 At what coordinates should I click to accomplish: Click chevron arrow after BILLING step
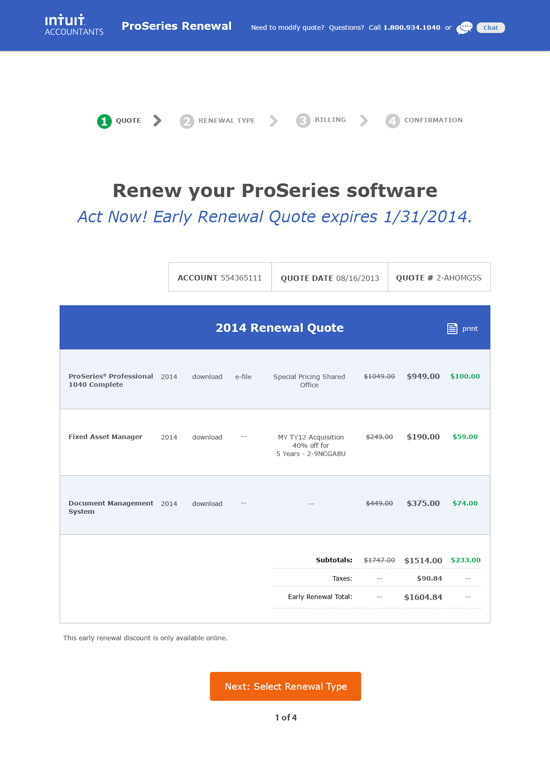click(x=364, y=121)
